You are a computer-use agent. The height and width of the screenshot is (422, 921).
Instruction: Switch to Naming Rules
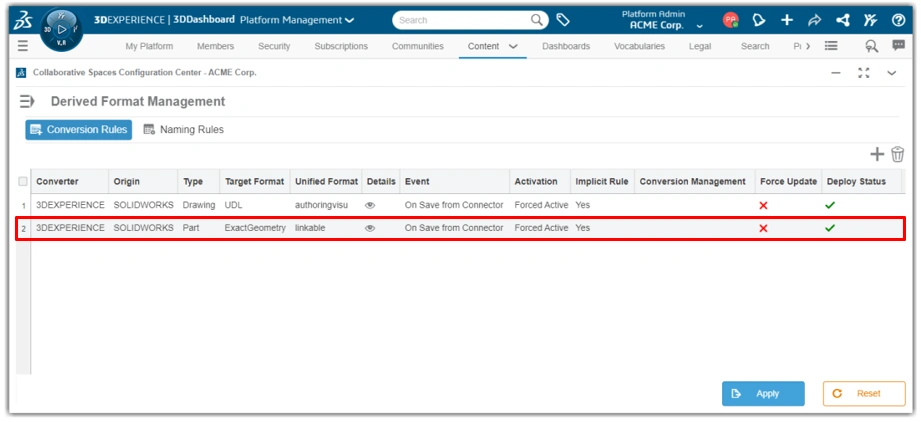184,129
